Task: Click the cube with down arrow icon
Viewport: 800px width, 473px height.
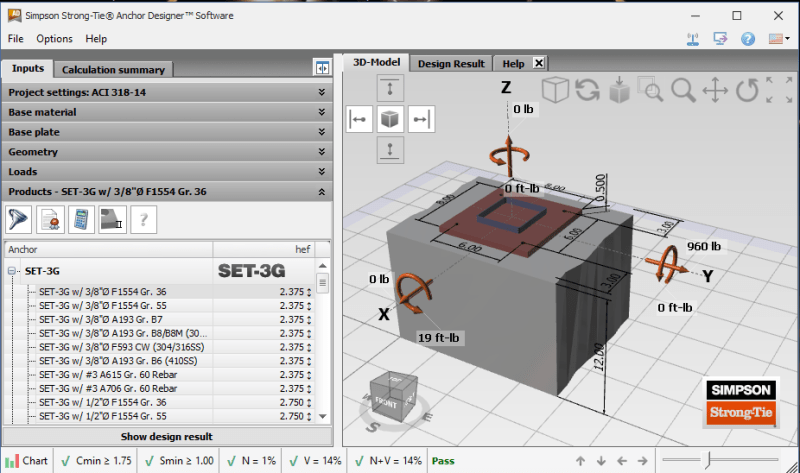Action: tap(619, 90)
